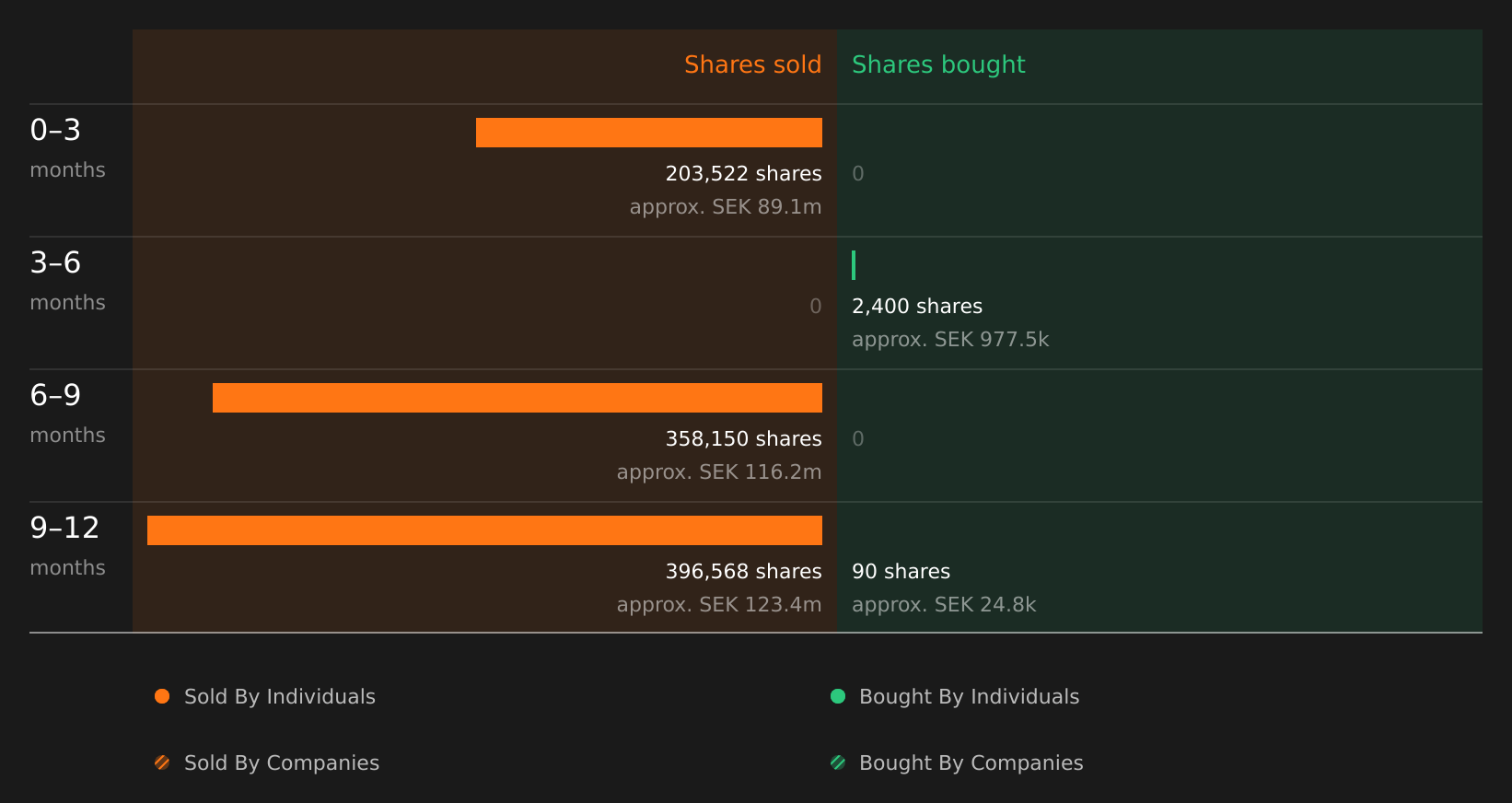Select the Bought By Individuals legend label
Image resolution: width=1512 pixels, height=803 pixels.
click(970, 697)
